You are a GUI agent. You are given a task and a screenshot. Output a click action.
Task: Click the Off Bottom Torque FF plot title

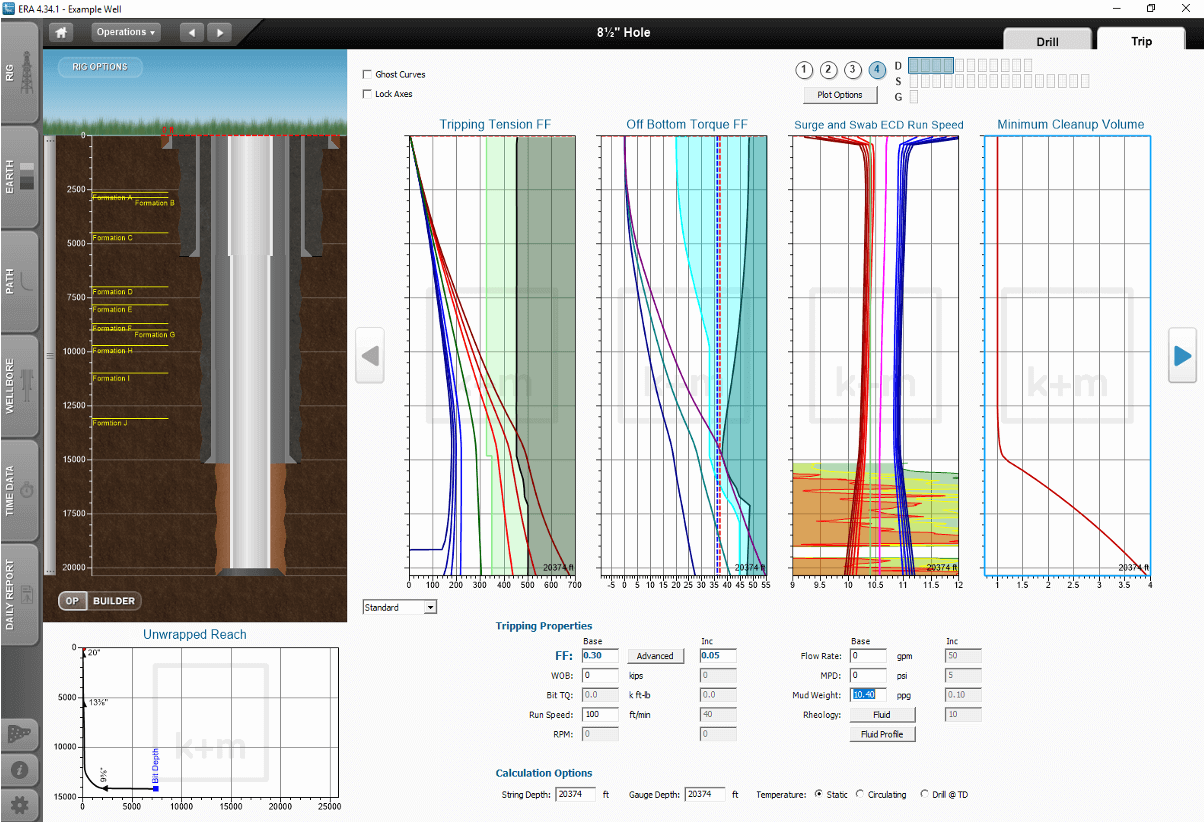click(687, 125)
